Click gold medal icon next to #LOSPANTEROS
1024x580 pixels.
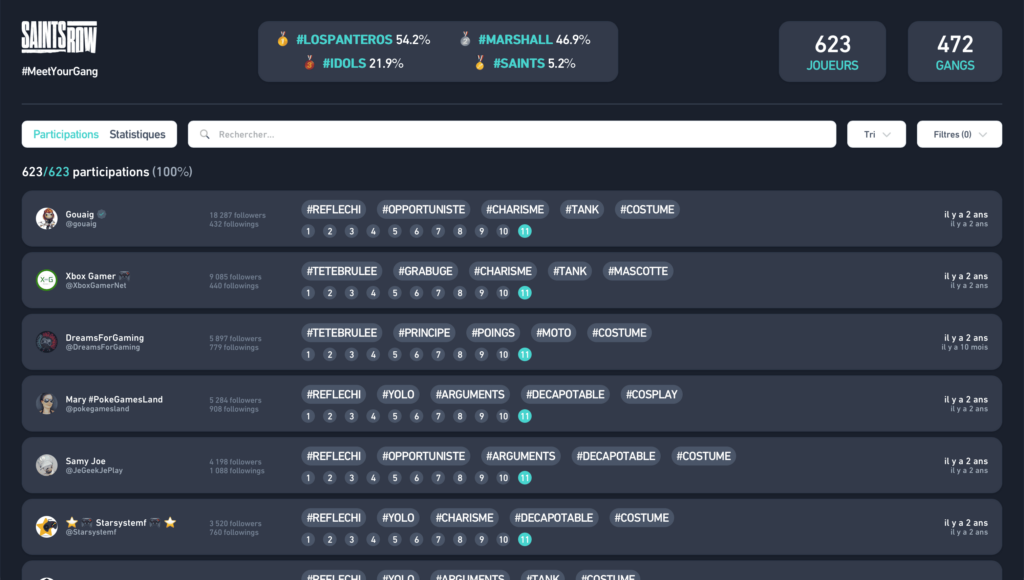click(x=282, y=39)
